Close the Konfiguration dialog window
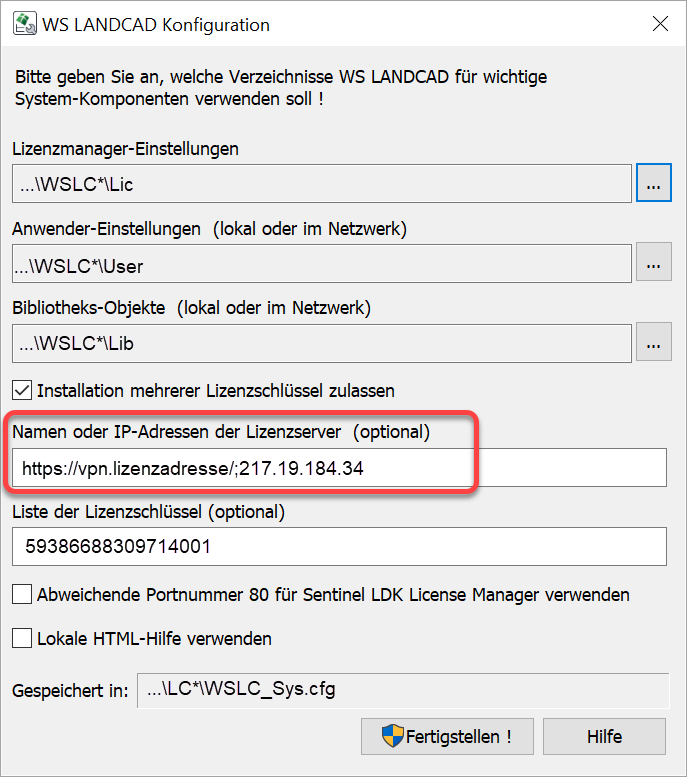This screenshot has height=777, width=687. click(x=659, y=24)
